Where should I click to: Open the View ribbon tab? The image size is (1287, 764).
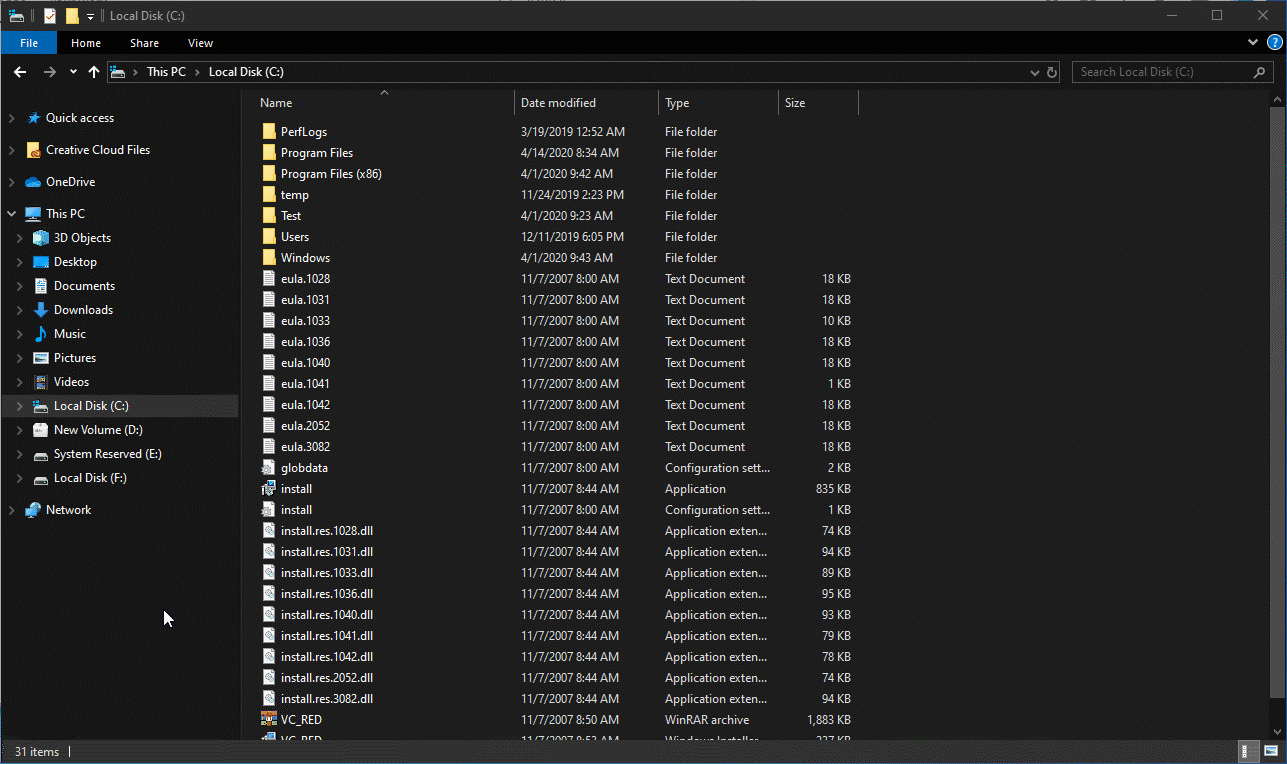pyautogui.click(x=200, y=43)
